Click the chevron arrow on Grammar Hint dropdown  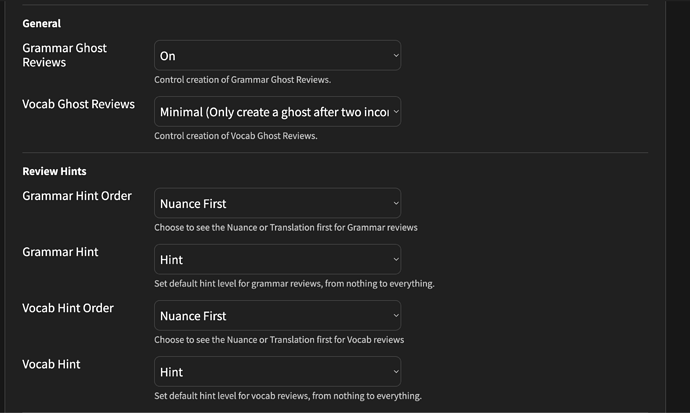pyautogui.click(x=396, y=259)
